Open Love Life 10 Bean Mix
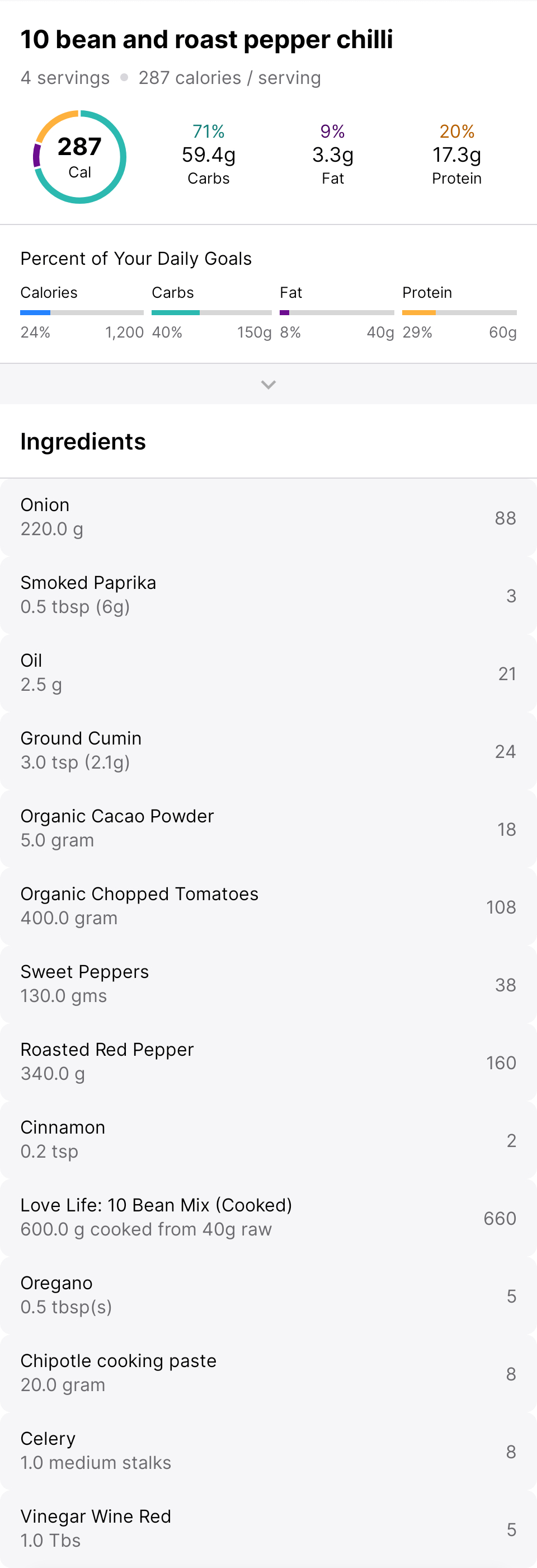The height and width of the screenshot is (1568, 537). [x=268, y=1218]
